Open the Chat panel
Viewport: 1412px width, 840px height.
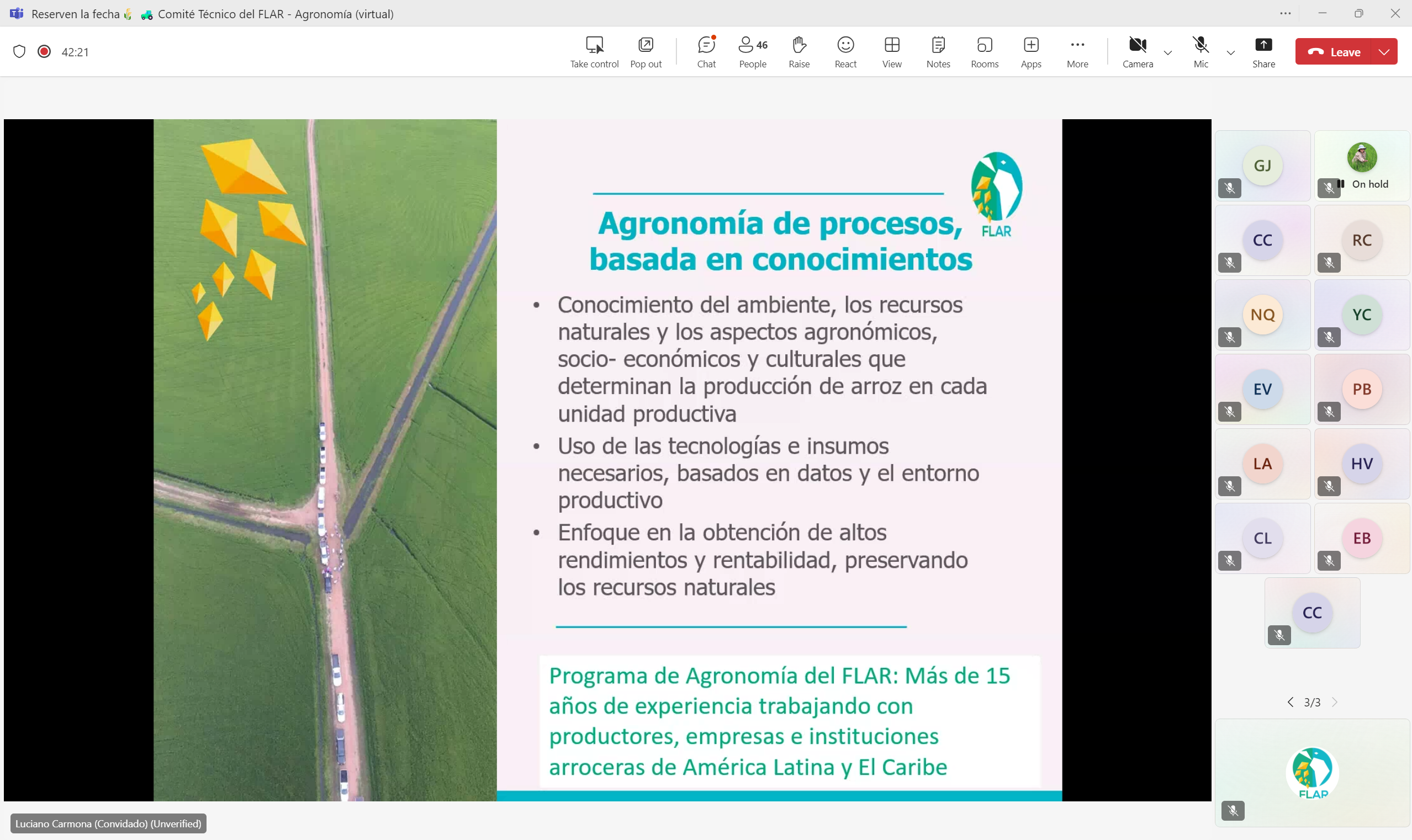click(706, 51)
